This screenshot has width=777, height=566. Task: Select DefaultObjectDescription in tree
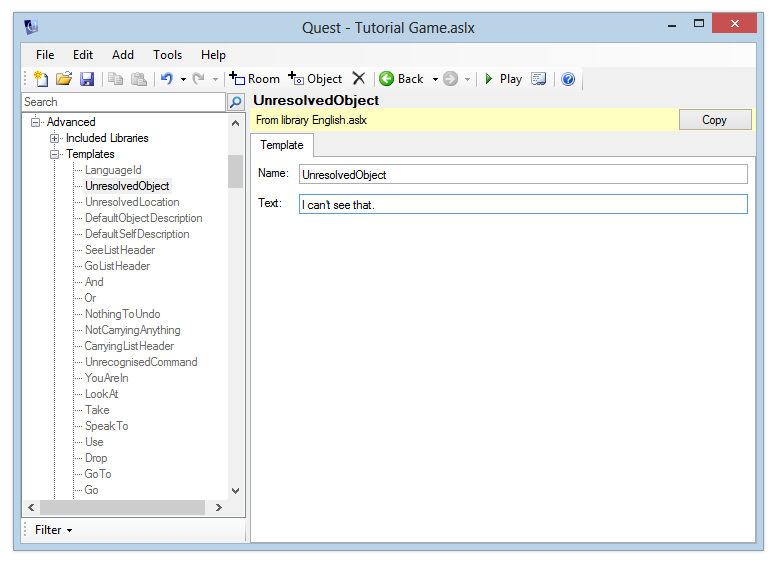click(144, 218)
